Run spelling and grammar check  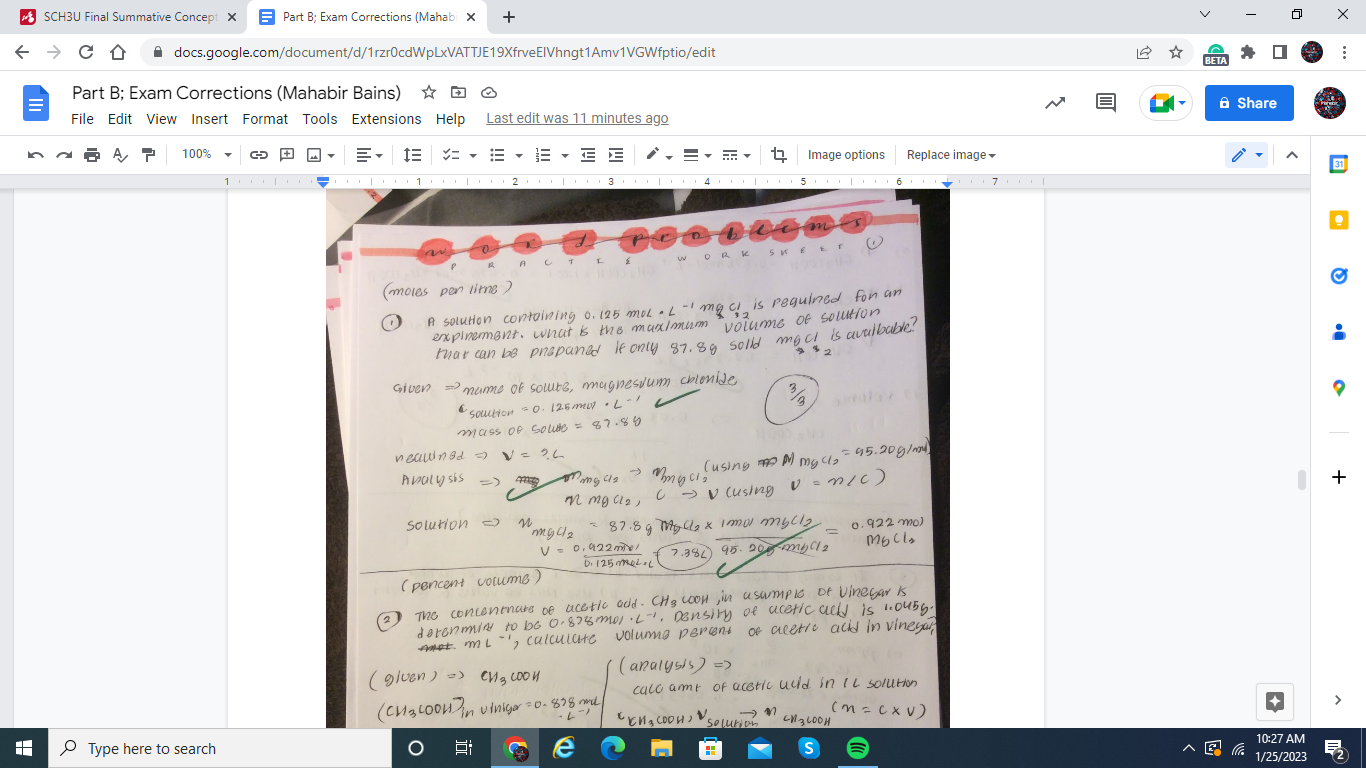coord(117,154)
